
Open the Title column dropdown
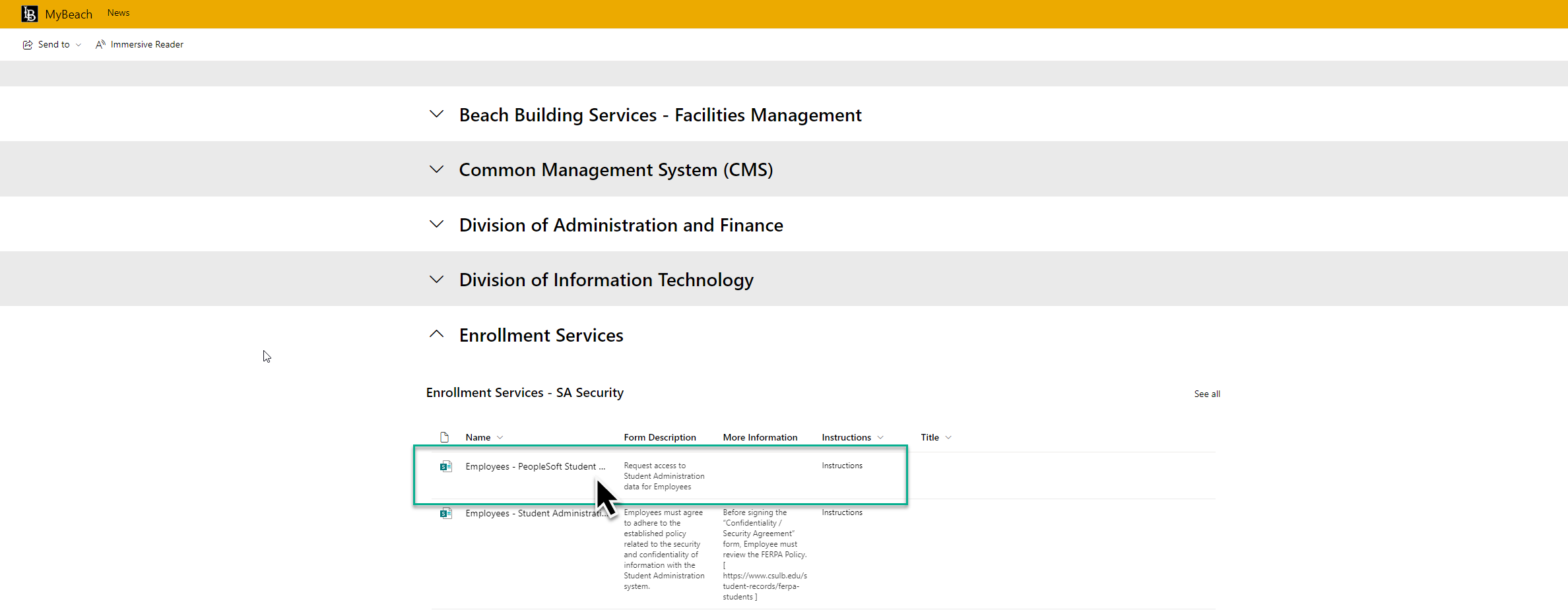(949, 437)
